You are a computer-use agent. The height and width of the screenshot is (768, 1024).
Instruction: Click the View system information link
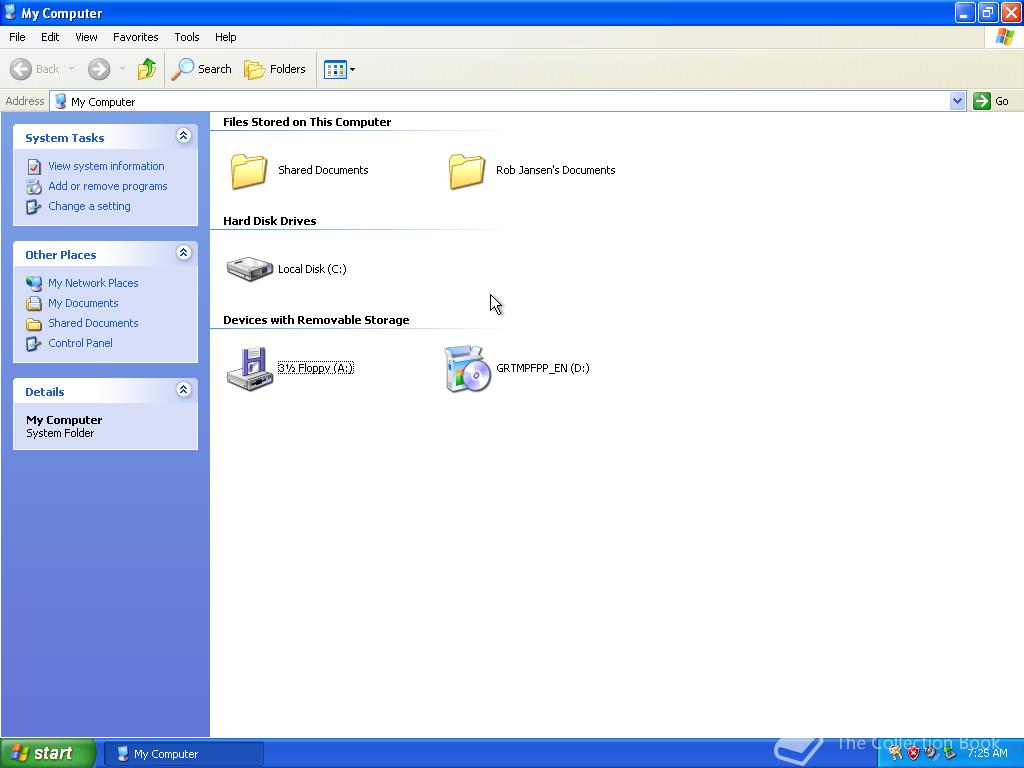(106, 166)
